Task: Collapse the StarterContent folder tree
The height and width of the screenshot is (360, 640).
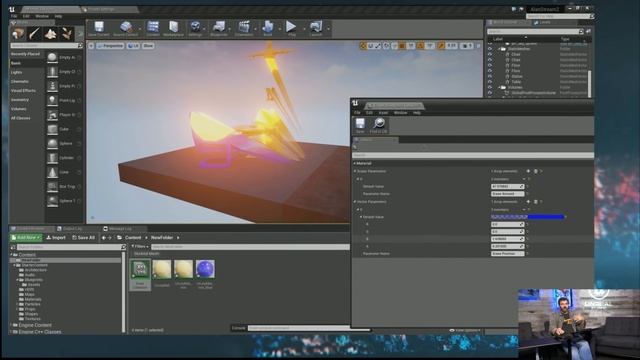Action: 15,265
